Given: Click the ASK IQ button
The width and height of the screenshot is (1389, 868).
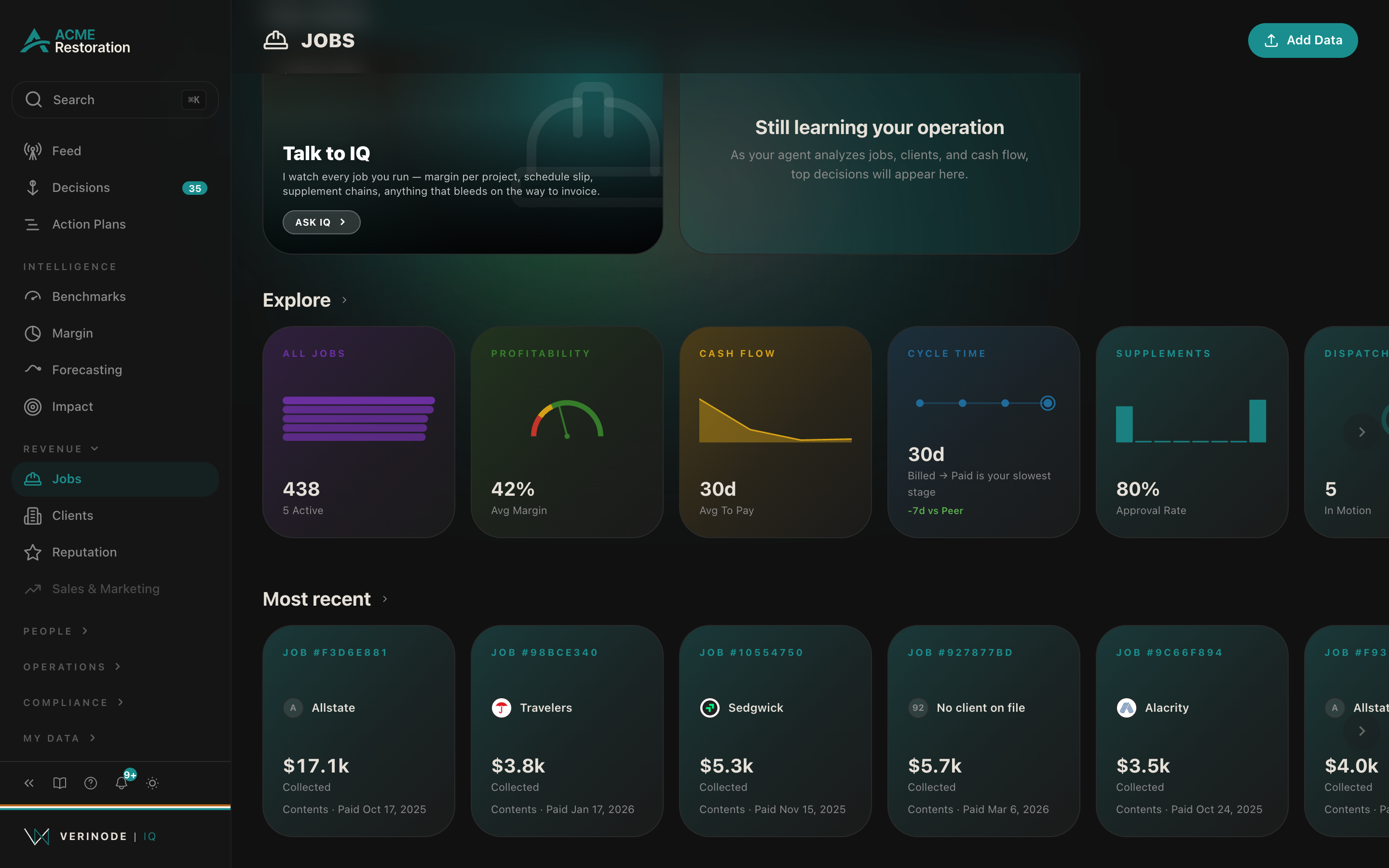Looking at the screenshot, I should pyautogui.click(x=321, y=222).
